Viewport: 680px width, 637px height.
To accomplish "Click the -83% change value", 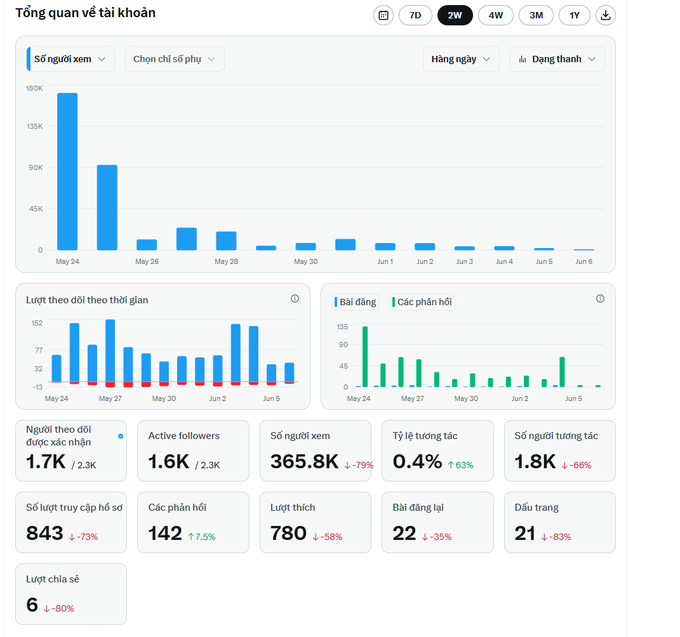I will [x=556, y=537].
